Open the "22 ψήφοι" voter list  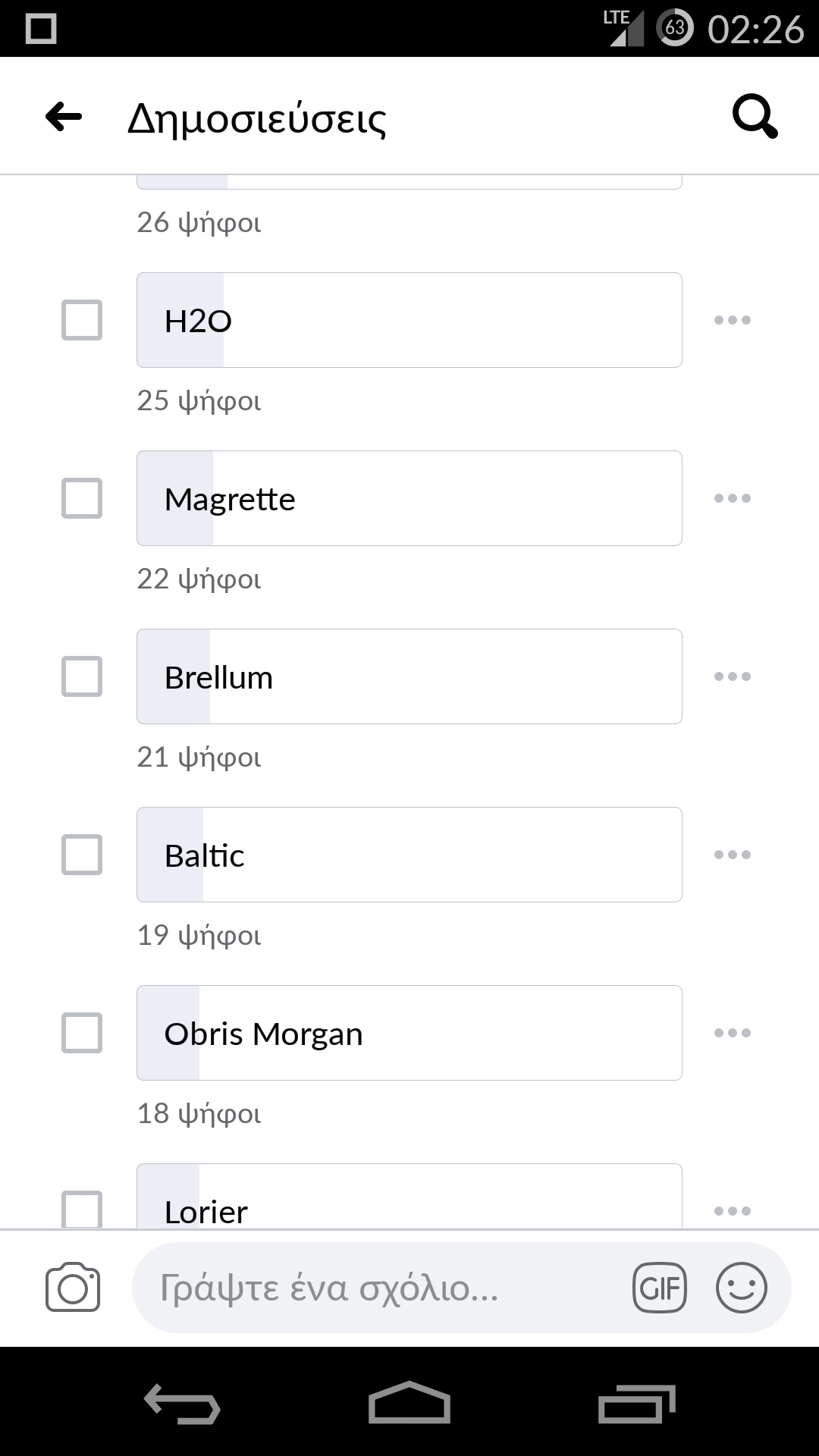click(199, 579)
